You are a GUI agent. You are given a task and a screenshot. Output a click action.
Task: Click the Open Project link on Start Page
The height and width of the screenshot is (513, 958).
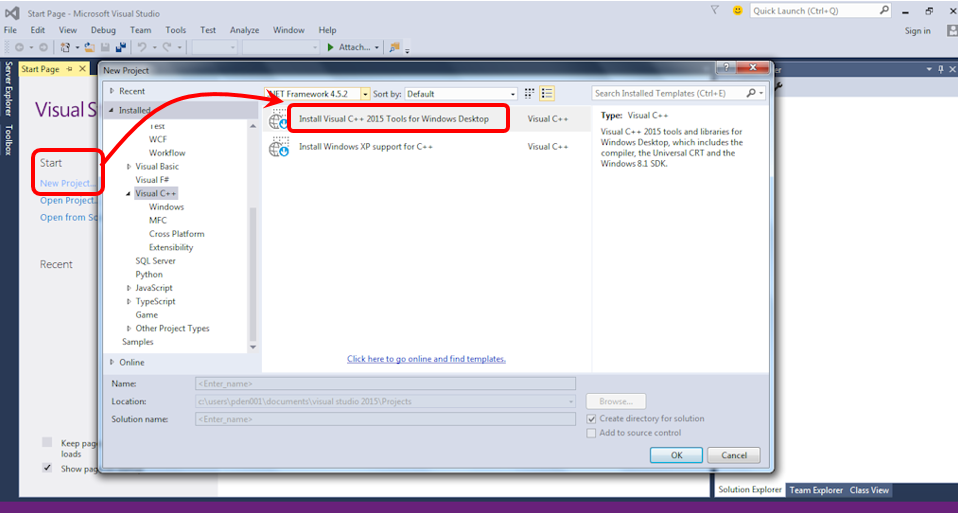point(68,200)
